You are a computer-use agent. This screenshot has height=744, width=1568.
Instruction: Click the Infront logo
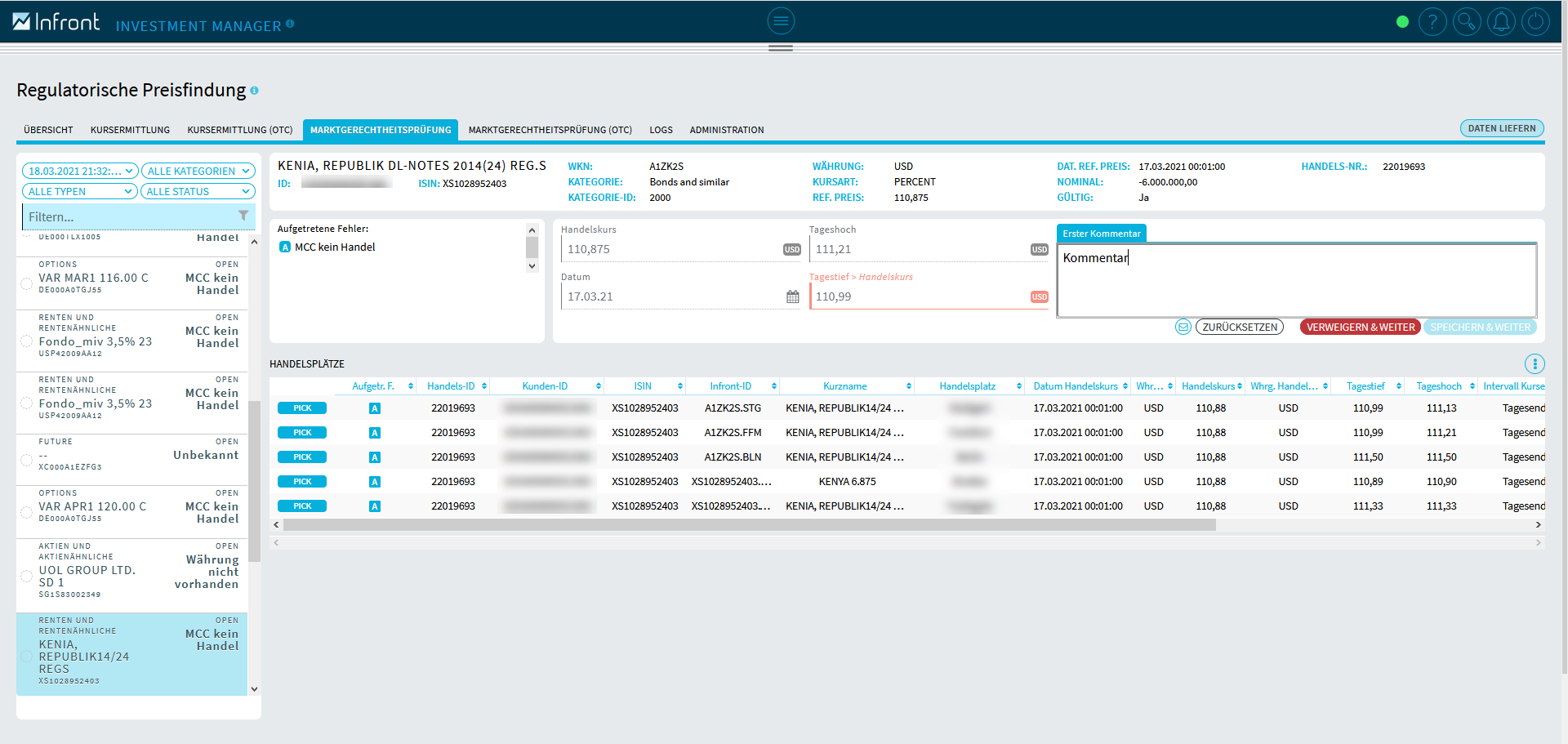click(56, 22)
